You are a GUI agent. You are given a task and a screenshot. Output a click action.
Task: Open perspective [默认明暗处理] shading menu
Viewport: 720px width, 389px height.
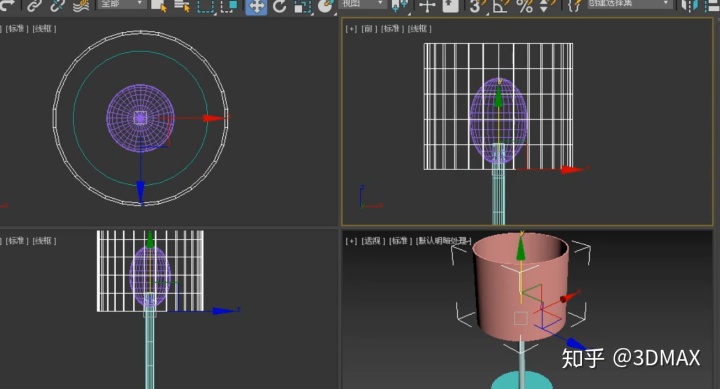[x=443, y=241]
